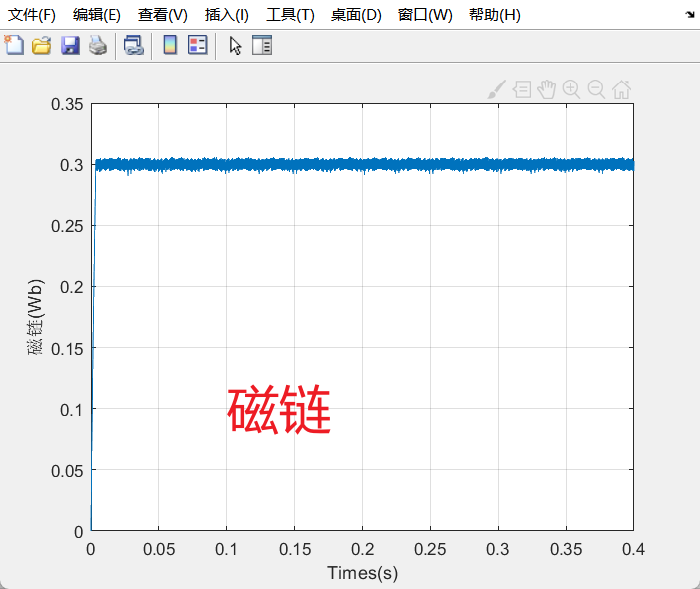The image size is (700, 589).
Task: Click the blue flux waveform line
Action: (362, 165)
